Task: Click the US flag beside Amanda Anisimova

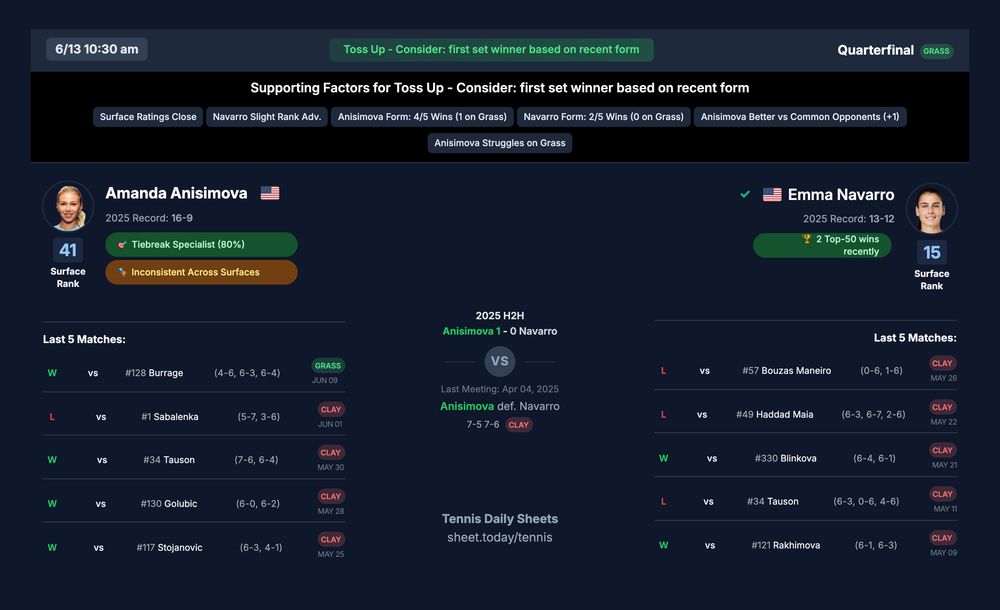Action: (x=270, y=193)
